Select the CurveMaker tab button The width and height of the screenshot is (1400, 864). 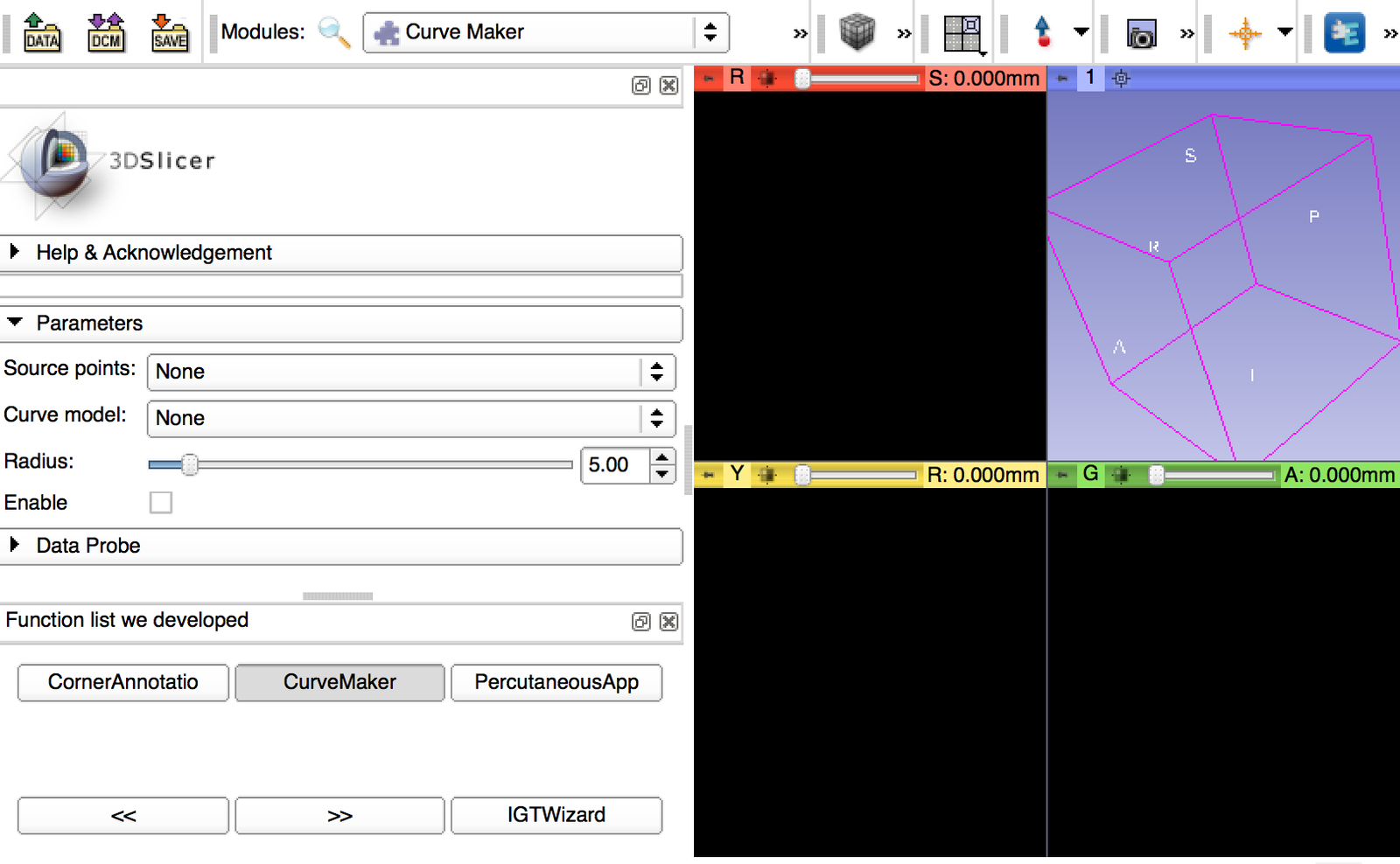339,682
